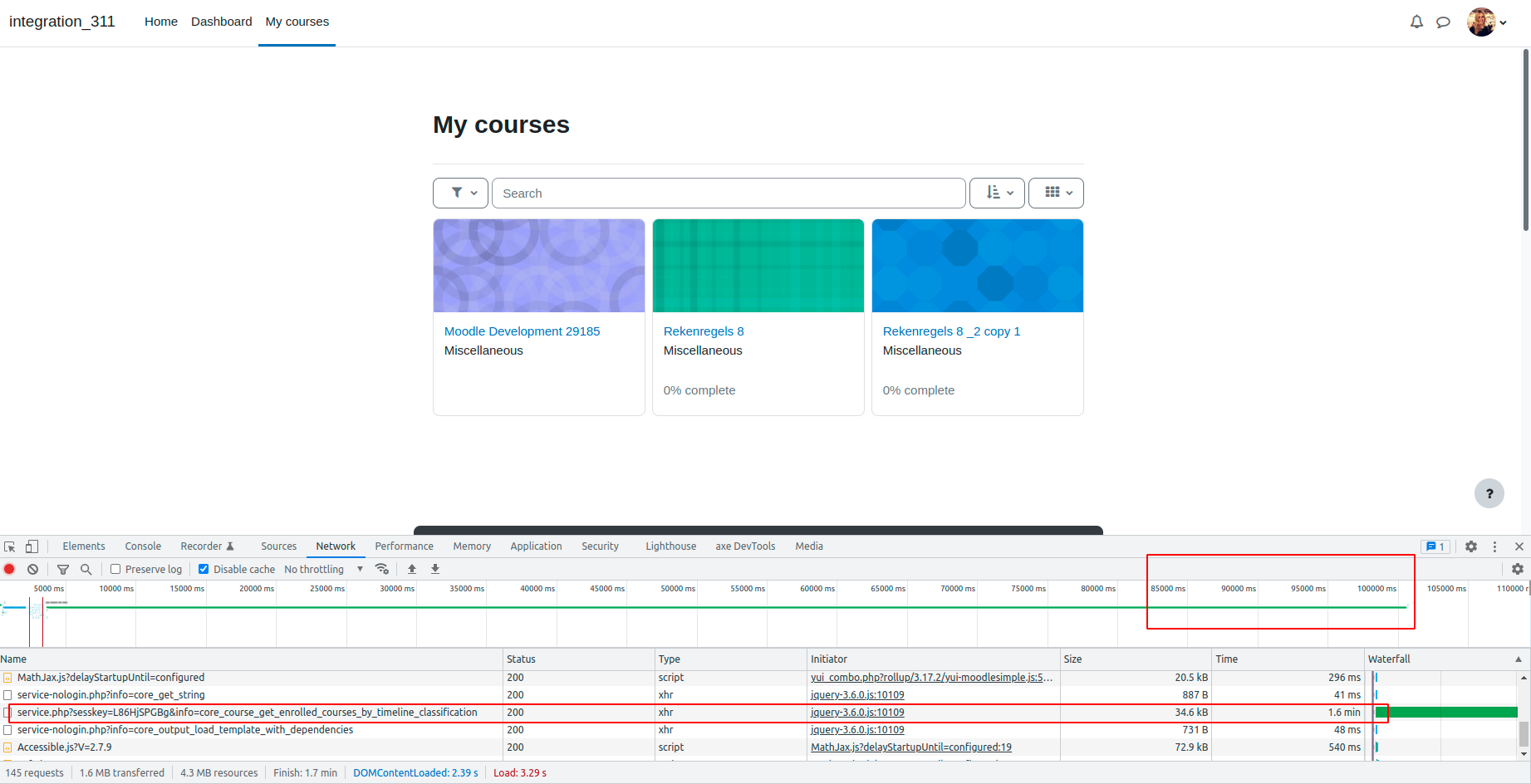Open the integration_311 site link
Screen dimensions: 1531x784
point(62,22)
